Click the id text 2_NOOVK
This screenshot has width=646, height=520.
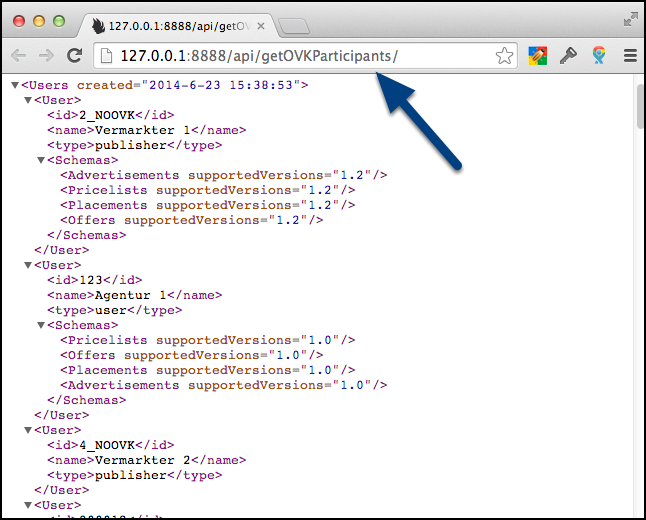click(107, 115)
